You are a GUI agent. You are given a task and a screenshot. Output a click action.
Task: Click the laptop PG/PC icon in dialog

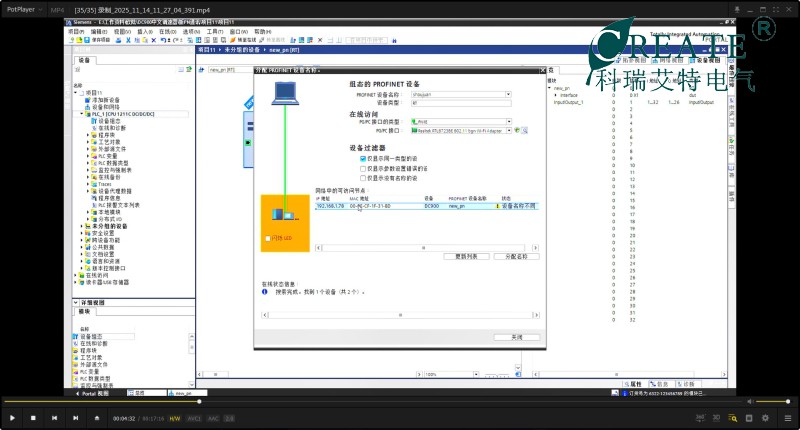tap(285, 93)
